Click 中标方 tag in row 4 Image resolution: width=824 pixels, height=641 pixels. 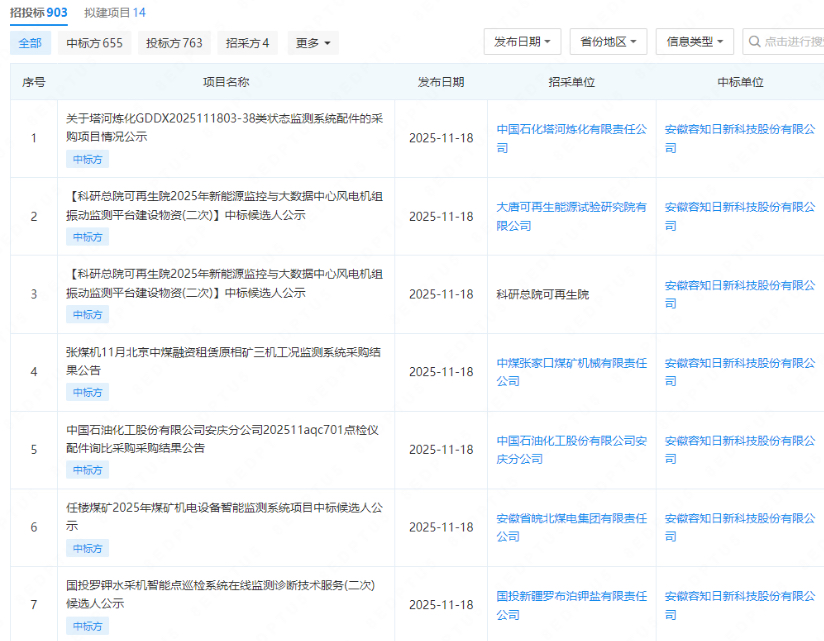pos(87,392)
